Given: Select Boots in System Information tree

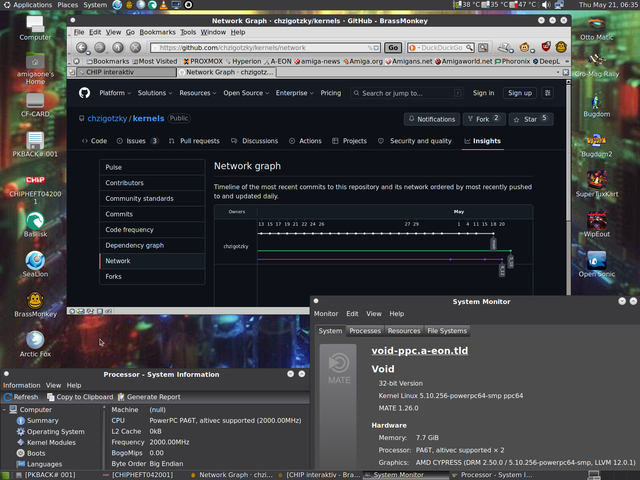Looking at the screenshot, I should [31, 453].
